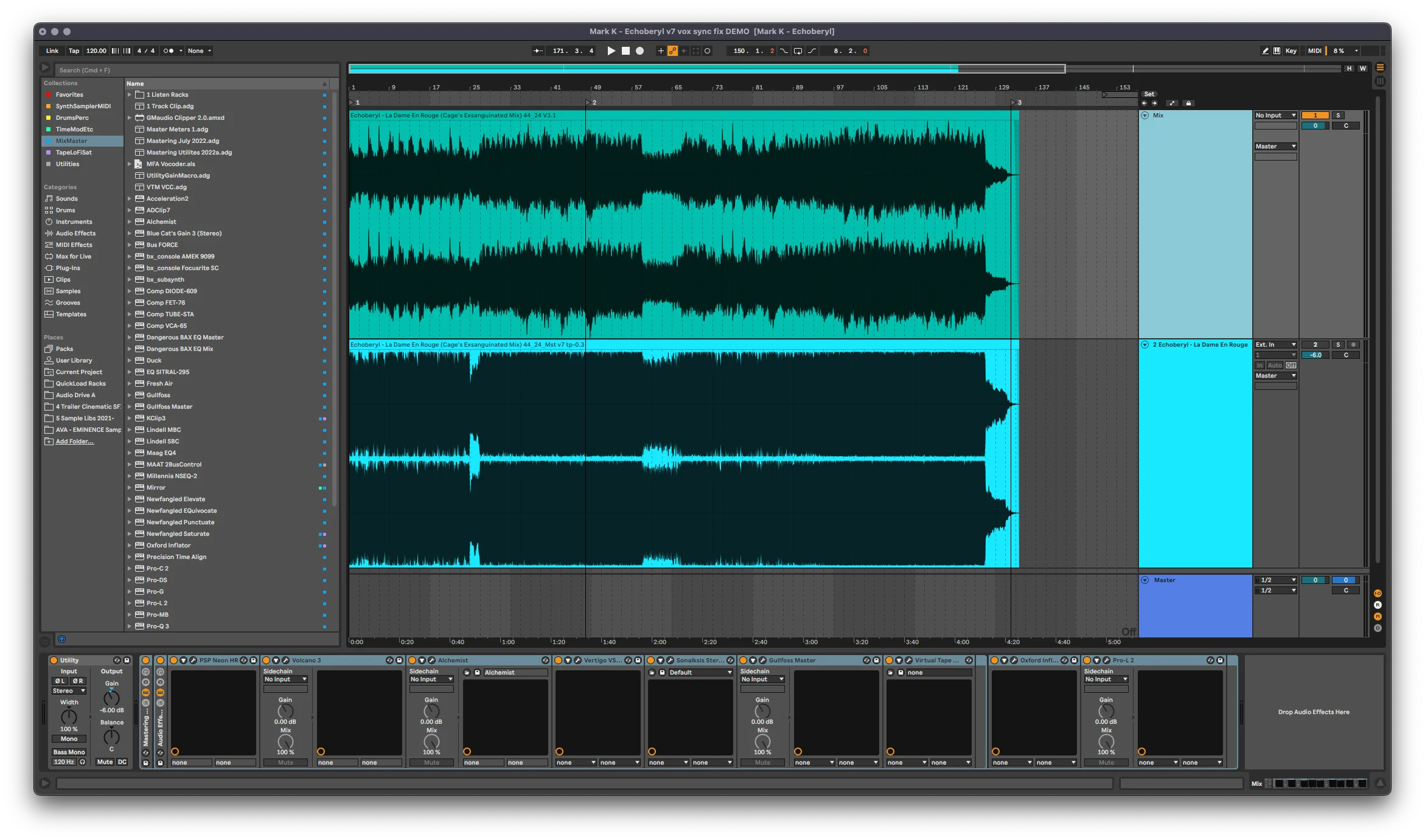Expand the 1 Listen Racks folder

coord(130,95)
